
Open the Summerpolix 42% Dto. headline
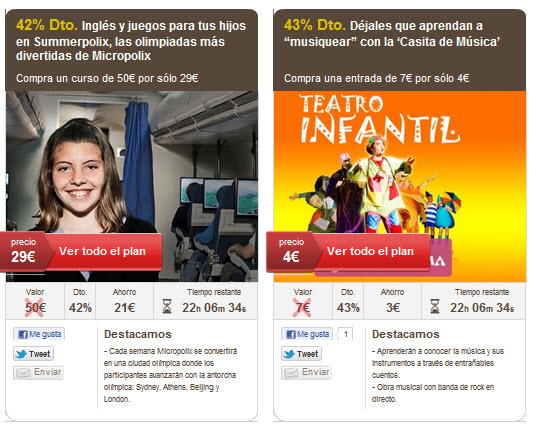(x=131, y=40)
